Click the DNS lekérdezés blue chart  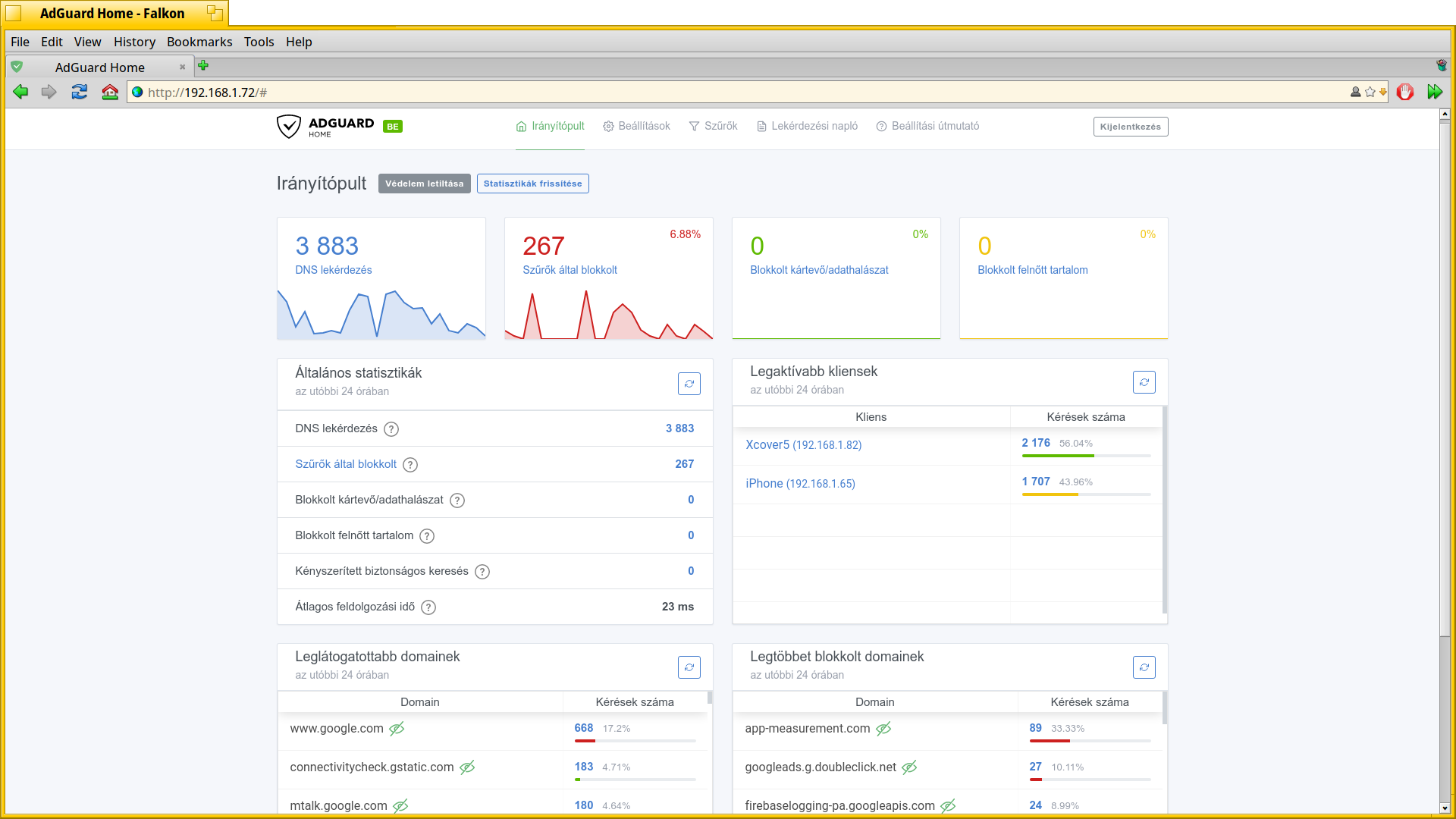click(x=381, y=313)
